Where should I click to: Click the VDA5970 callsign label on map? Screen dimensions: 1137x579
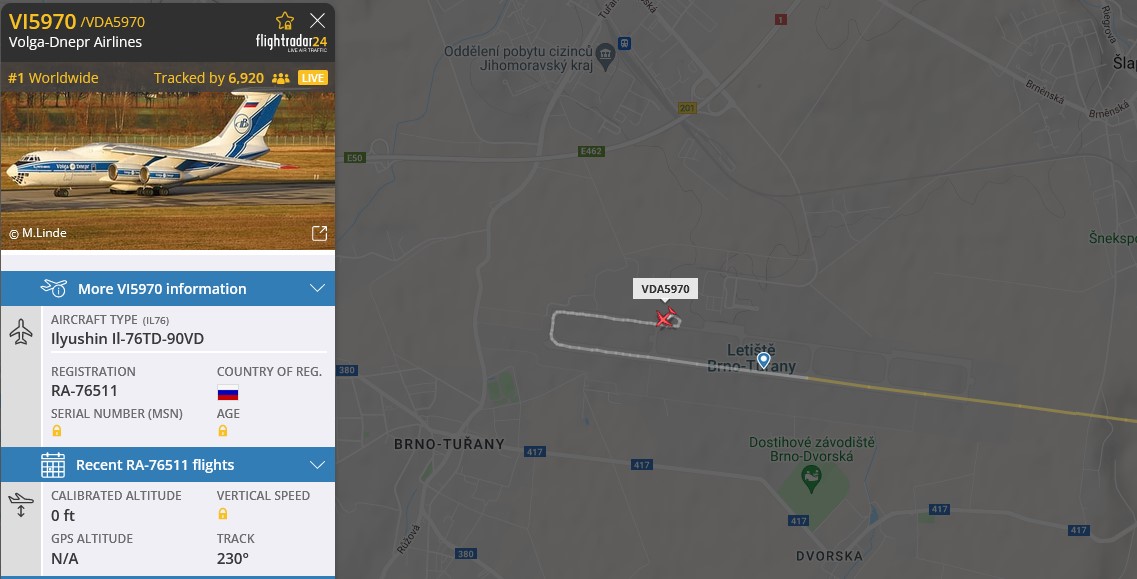pyautogui.click(x=666, y=289)
